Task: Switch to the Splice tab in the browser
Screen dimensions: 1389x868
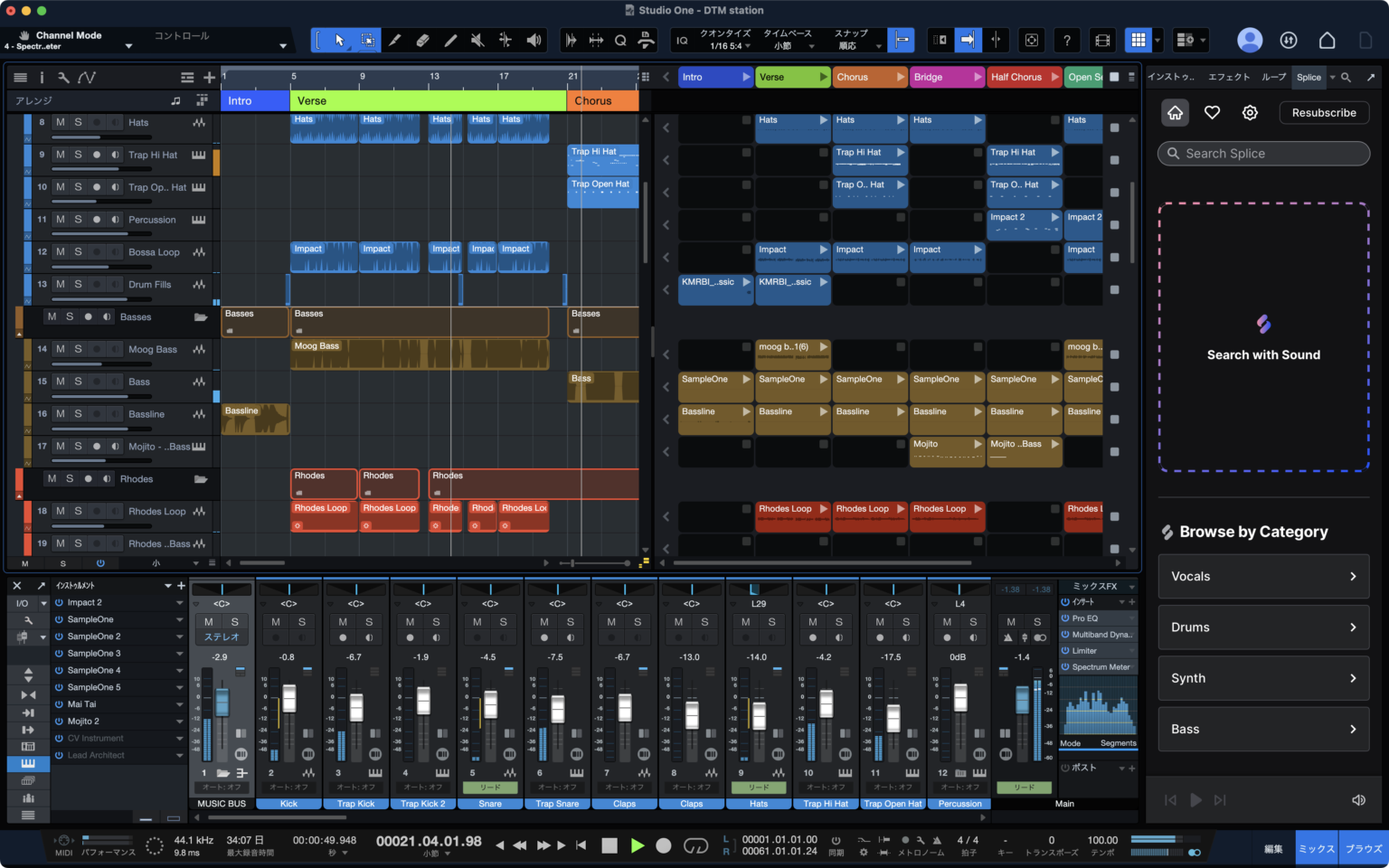Action: click(x=1309, y=77)
